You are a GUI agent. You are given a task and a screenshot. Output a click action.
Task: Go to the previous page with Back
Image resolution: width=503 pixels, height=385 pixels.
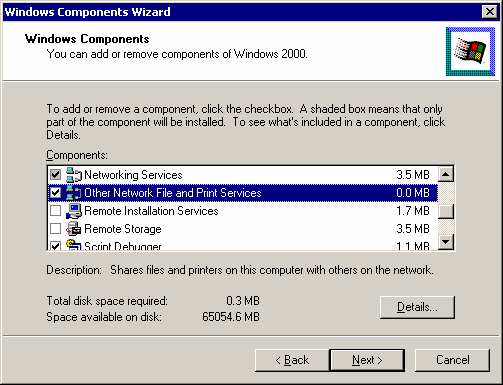pyautogui.click(x=292, y=360)
